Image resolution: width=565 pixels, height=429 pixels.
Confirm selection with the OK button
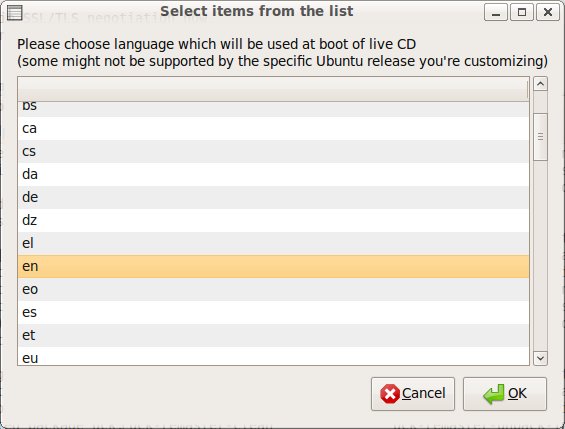point(505,394)
